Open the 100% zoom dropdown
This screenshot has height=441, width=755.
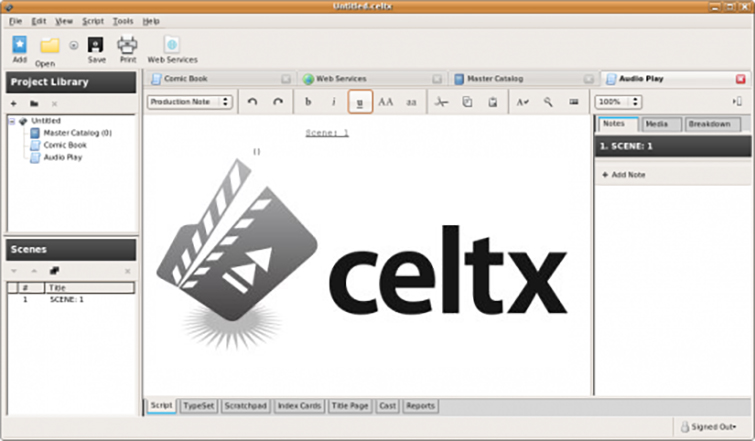[618, 102]
